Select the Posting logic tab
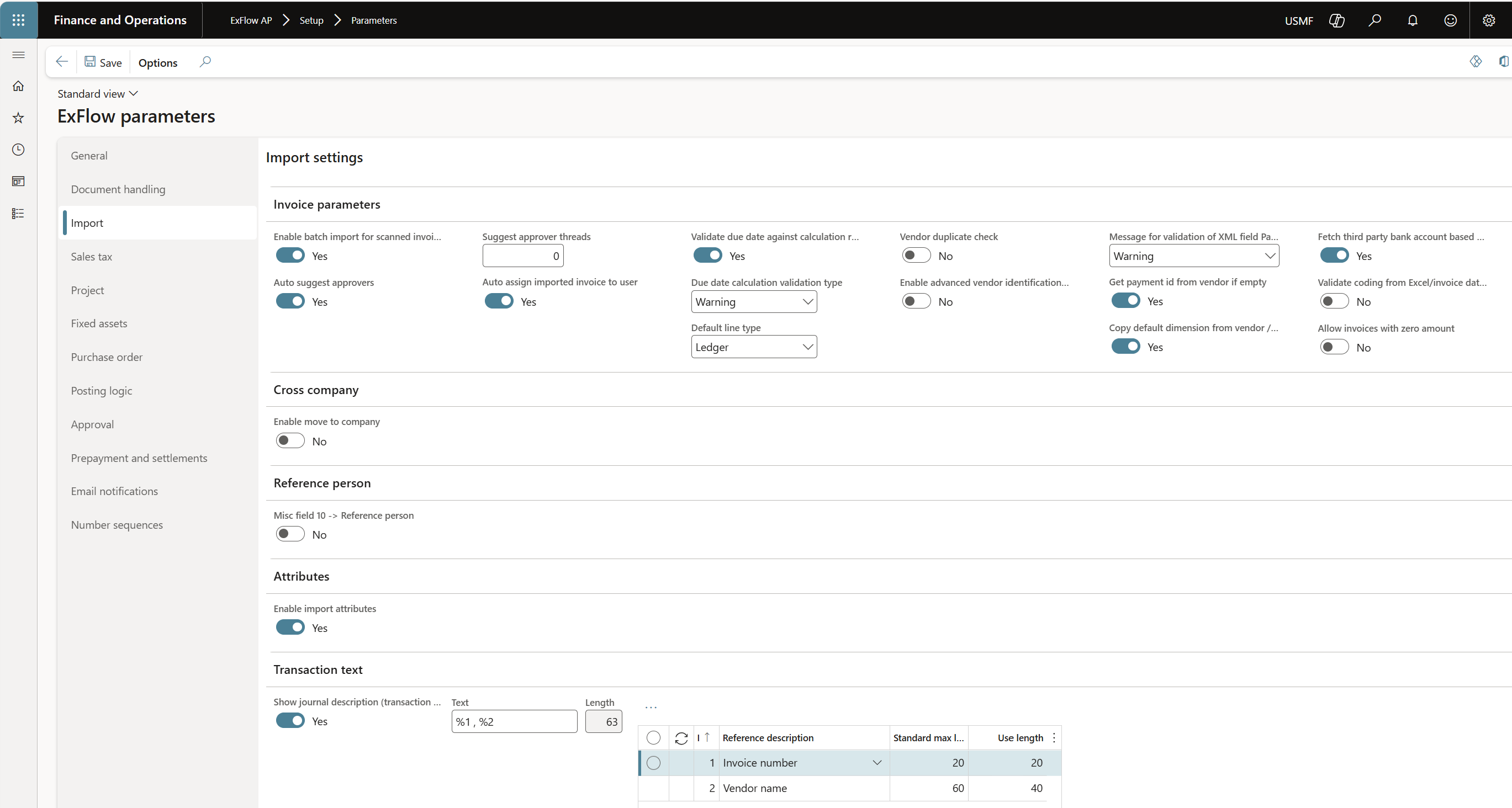 [102, 391]
